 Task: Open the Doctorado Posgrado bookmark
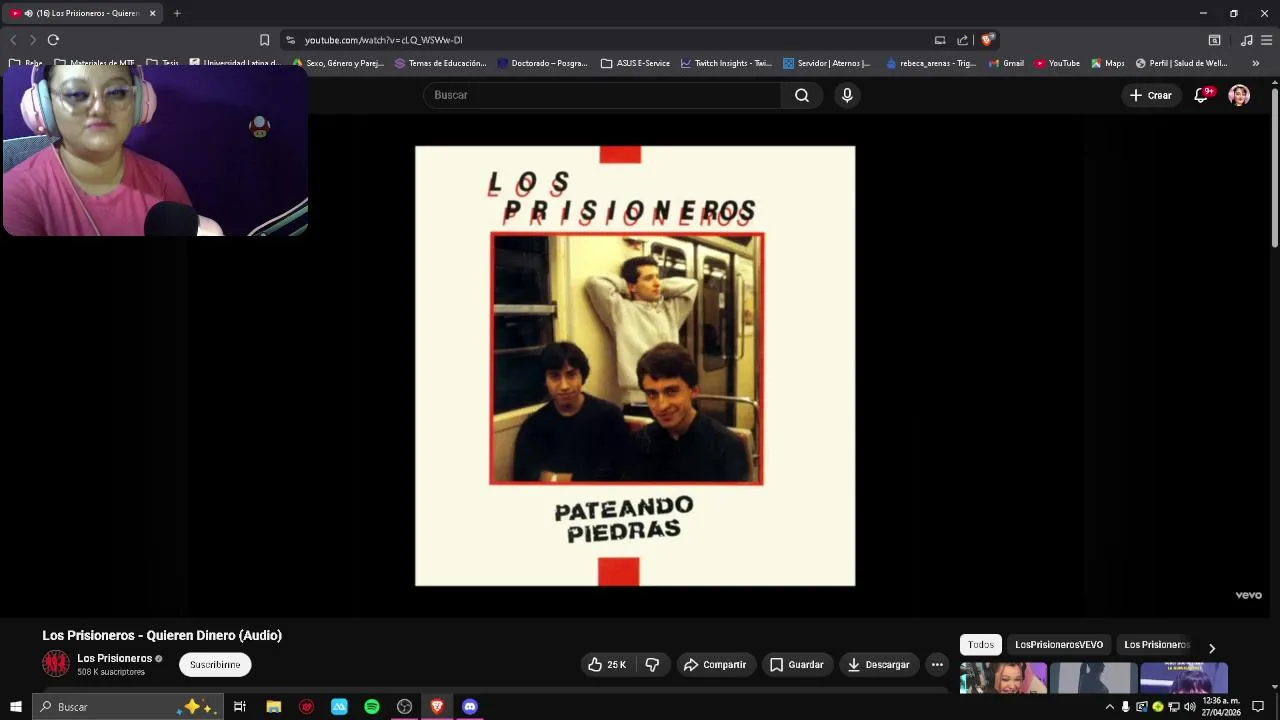click(542, 63)
